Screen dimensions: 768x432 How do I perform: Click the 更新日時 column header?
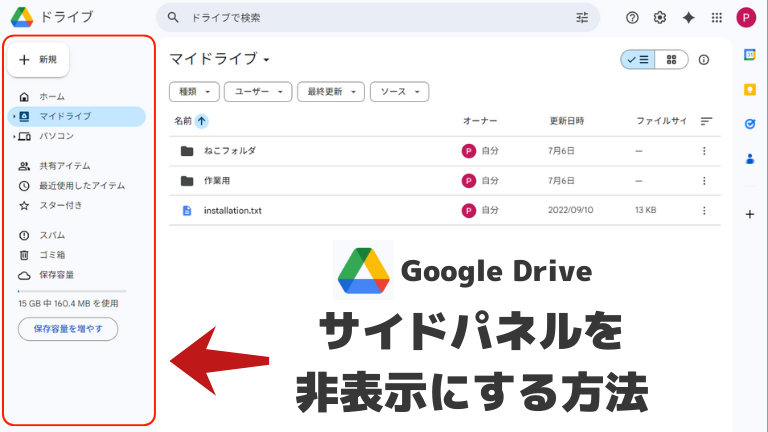tap(567, 121)
